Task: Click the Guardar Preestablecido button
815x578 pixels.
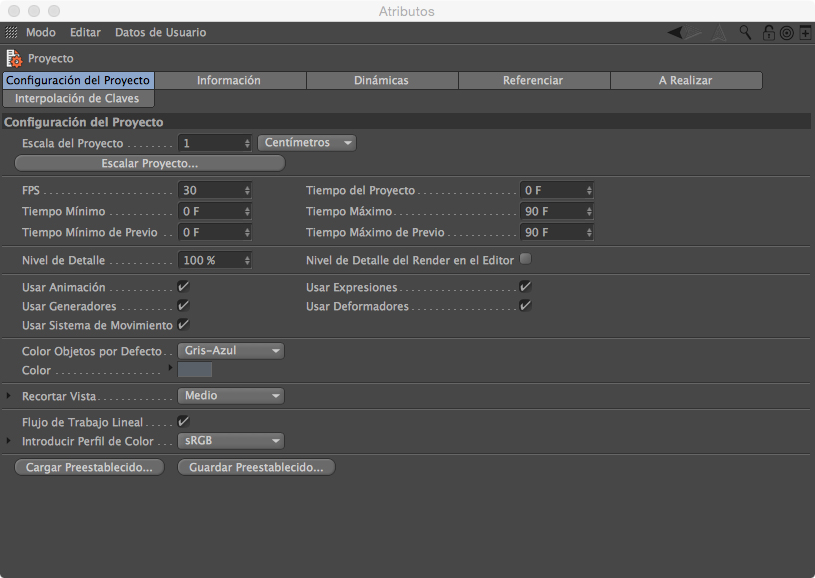Action: (x=256, y=467)
